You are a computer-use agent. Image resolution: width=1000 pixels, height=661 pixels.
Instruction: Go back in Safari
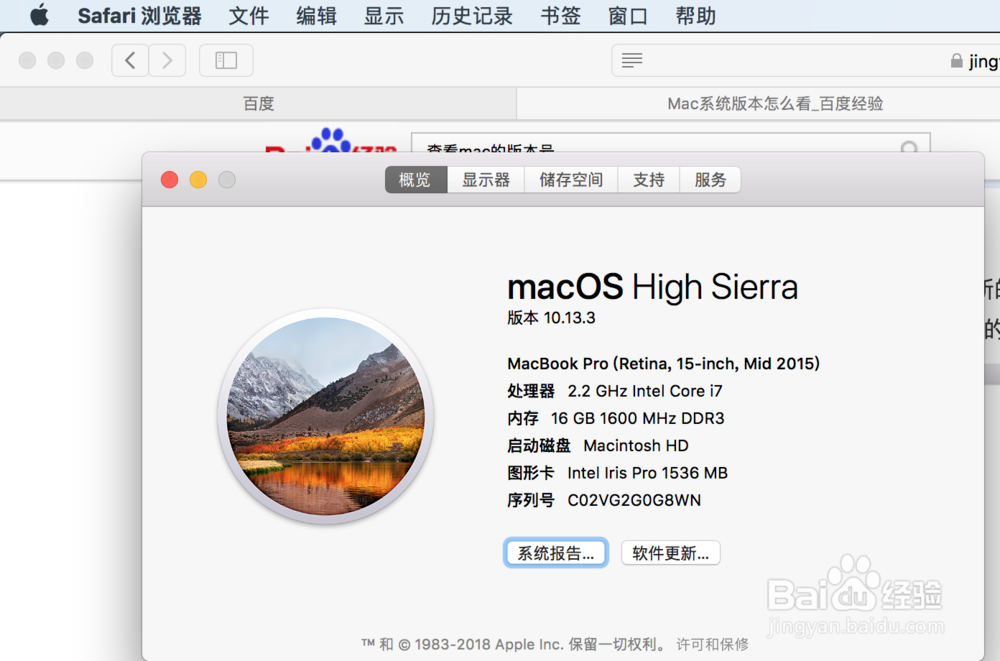point(130,61)
